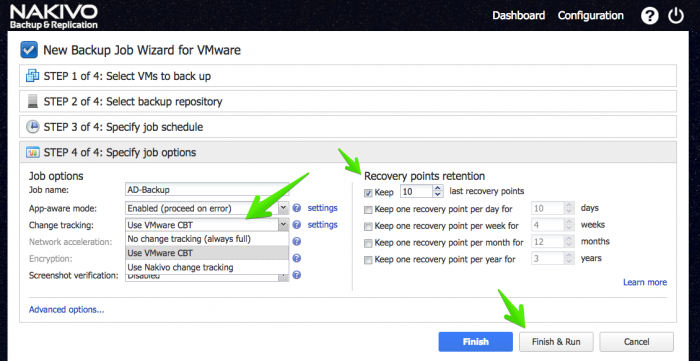Viewport: 700px width, 361px height.
Task: Open the Change tracking dropdown
Action: coord(207,225)
